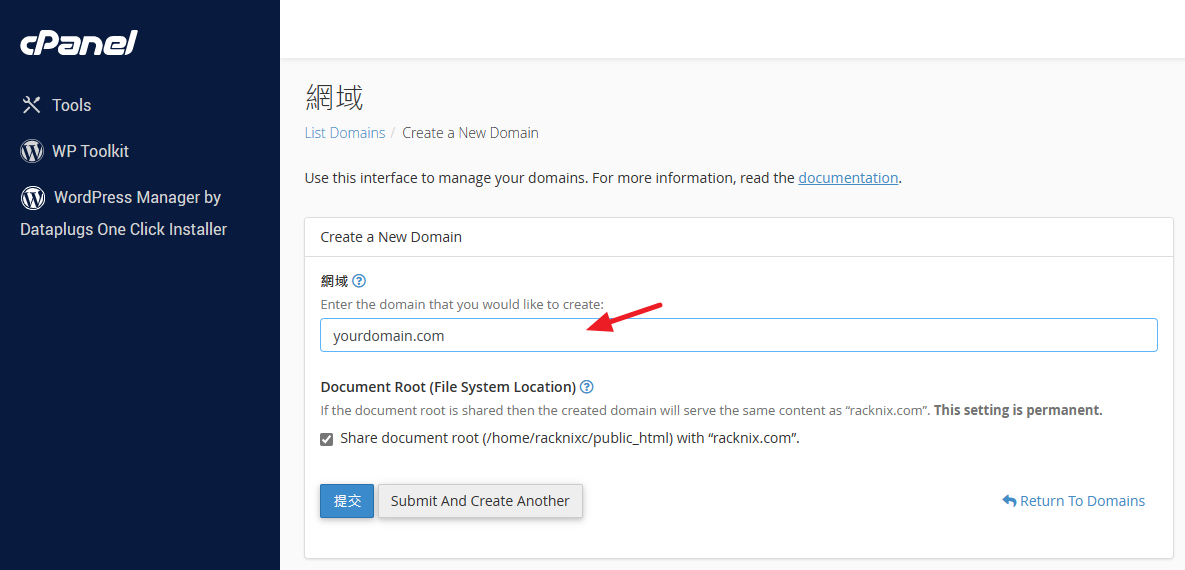
Task: Click the back arrow icon before Return To Domains
Action: point(1009,501)
